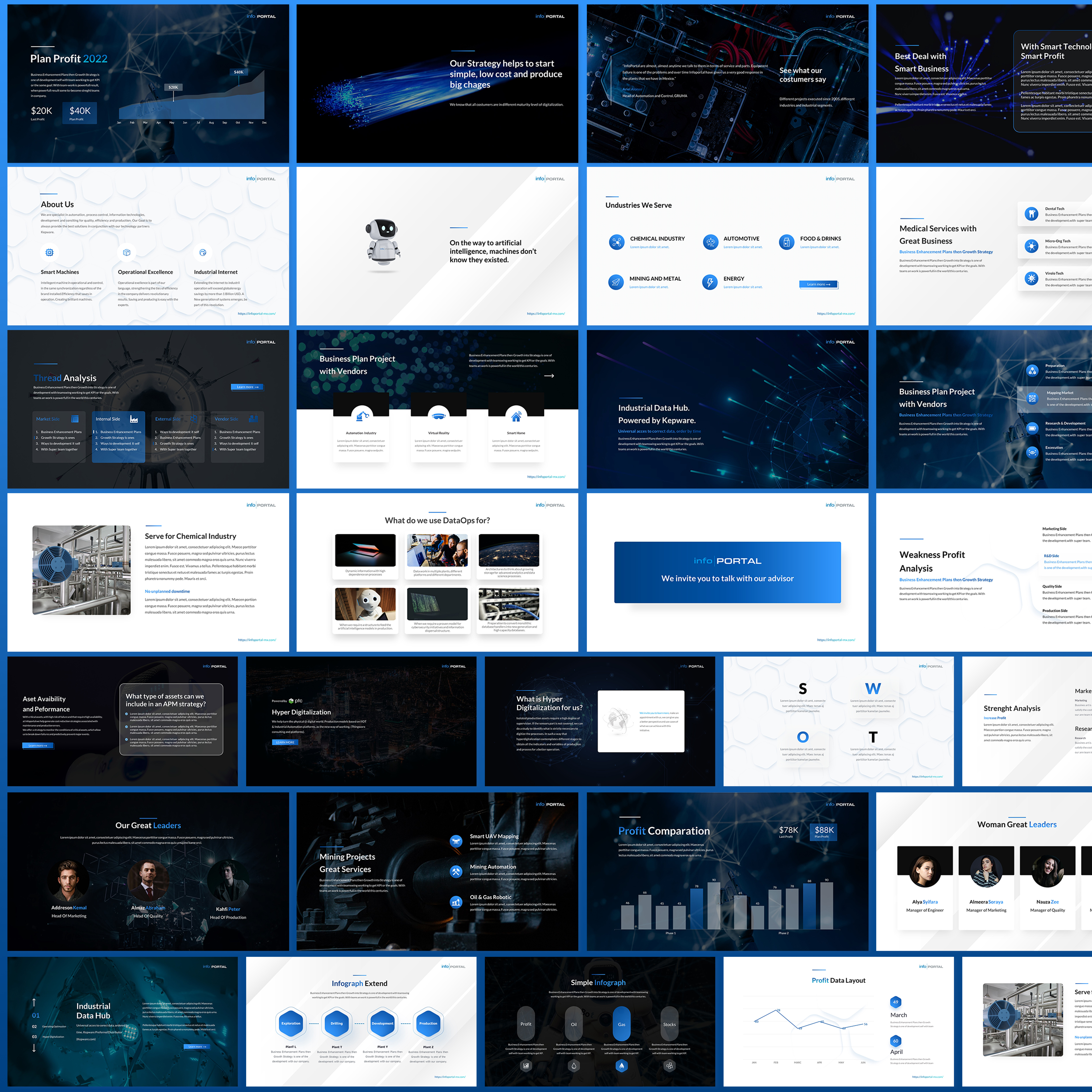The width and height of the screenshot is (1092, 1092).
Task: Click the Profit chart icon in Simple Infograph
Action: tap(526, 1066)
